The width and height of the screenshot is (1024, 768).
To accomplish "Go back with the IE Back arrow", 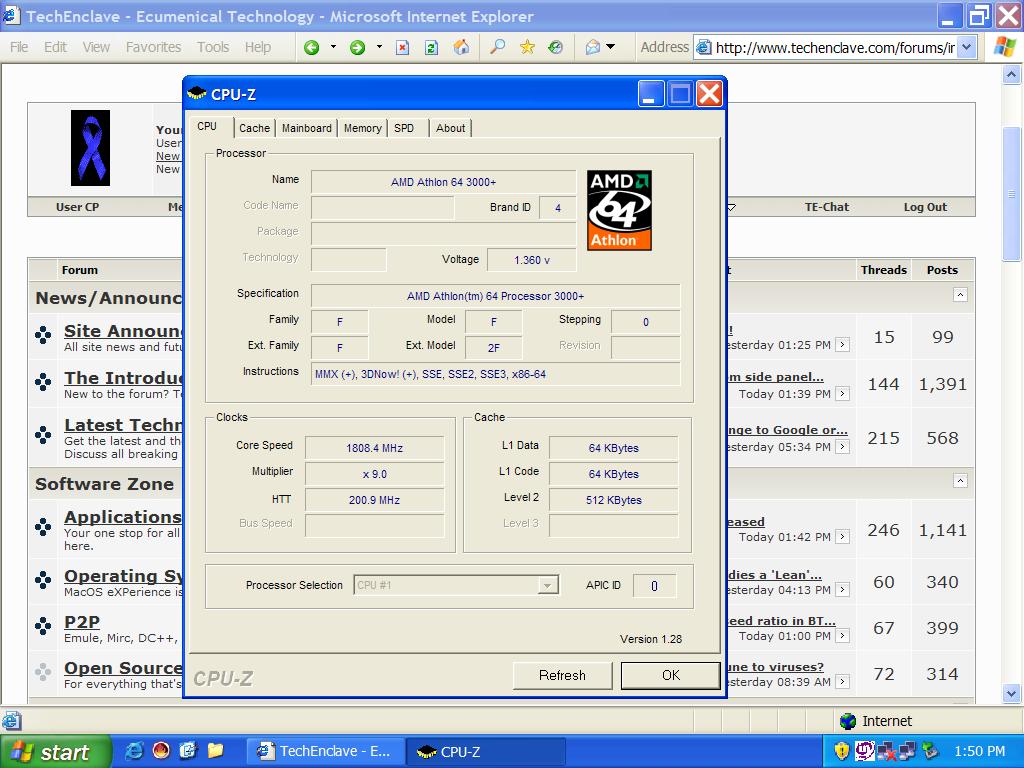I will [x=312, y=47].
